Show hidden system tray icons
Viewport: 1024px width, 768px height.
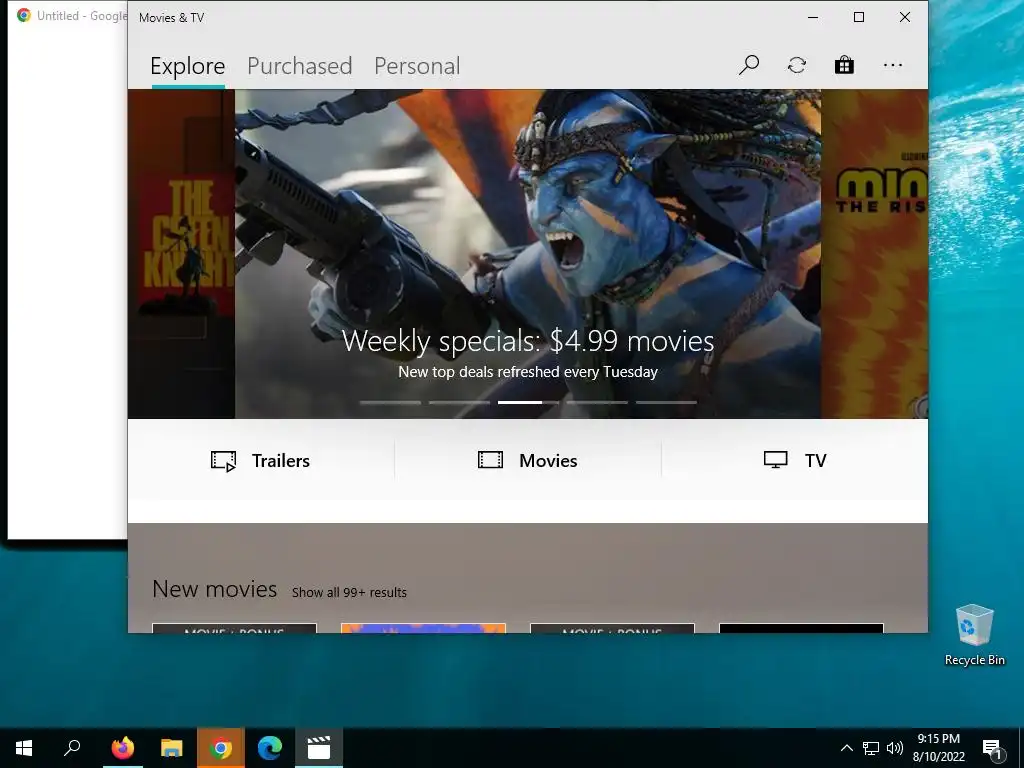846,748
